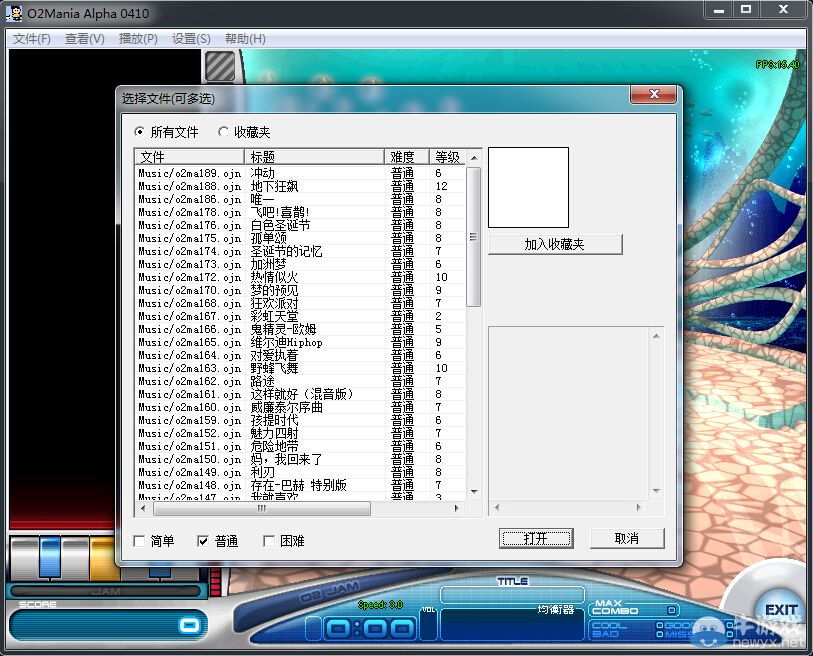This screenshot has width=813, height=656.
Task: Select song row 妈,我回来了
Action: (301, 459)
